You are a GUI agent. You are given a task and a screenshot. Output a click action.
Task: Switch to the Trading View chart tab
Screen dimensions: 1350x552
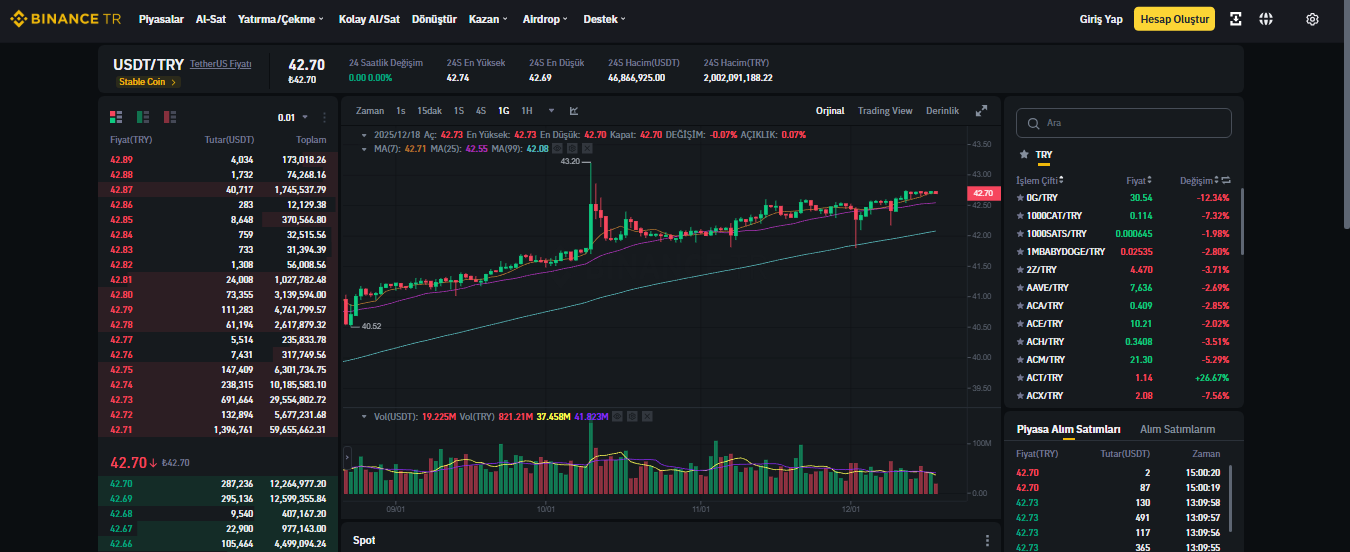click(885, 111)
